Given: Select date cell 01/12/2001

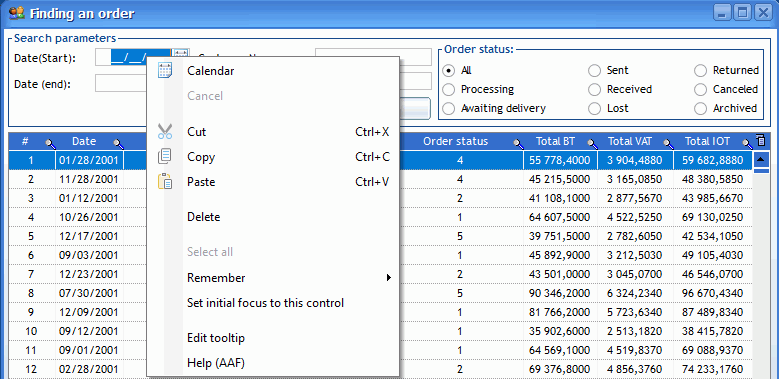Looking at the screenshot, I should click(x=89, y=198).
